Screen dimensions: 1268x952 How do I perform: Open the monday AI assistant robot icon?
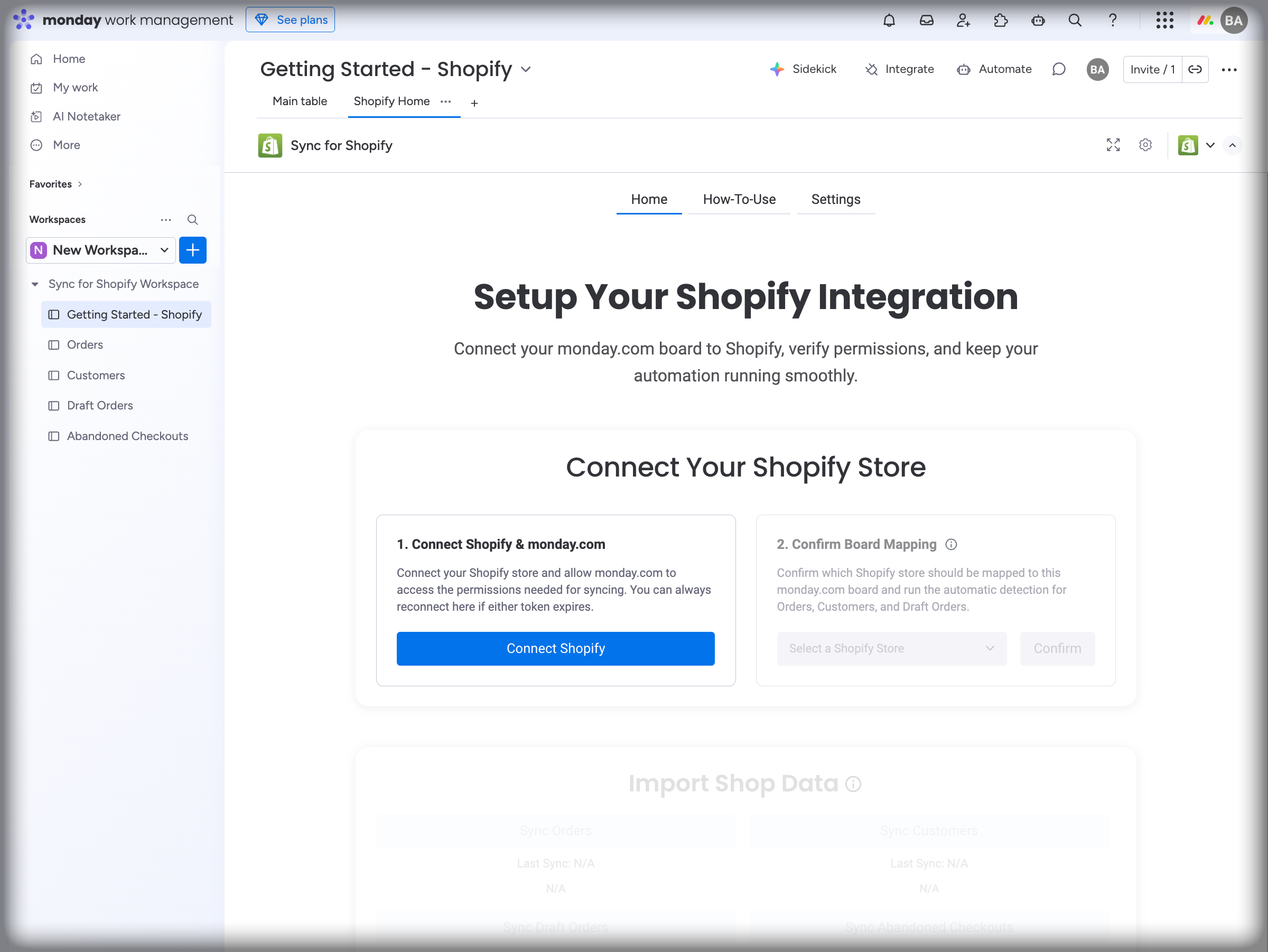1038,20
